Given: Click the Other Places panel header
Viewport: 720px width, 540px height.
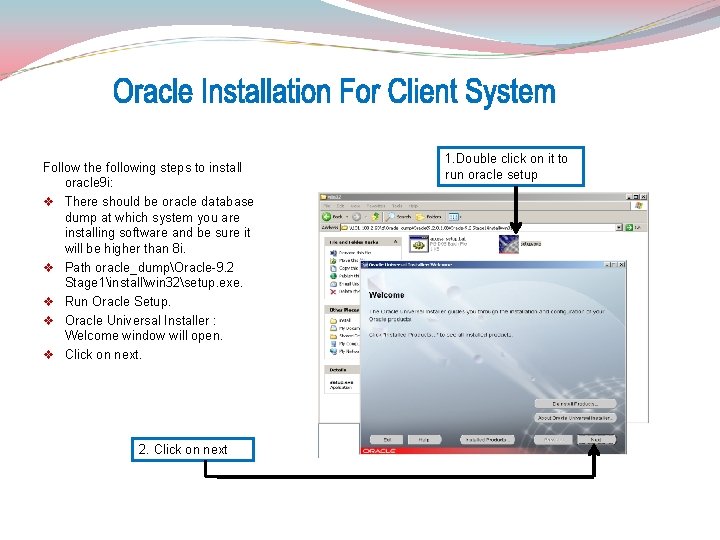Looking at the screenshot, I should 343,310.
